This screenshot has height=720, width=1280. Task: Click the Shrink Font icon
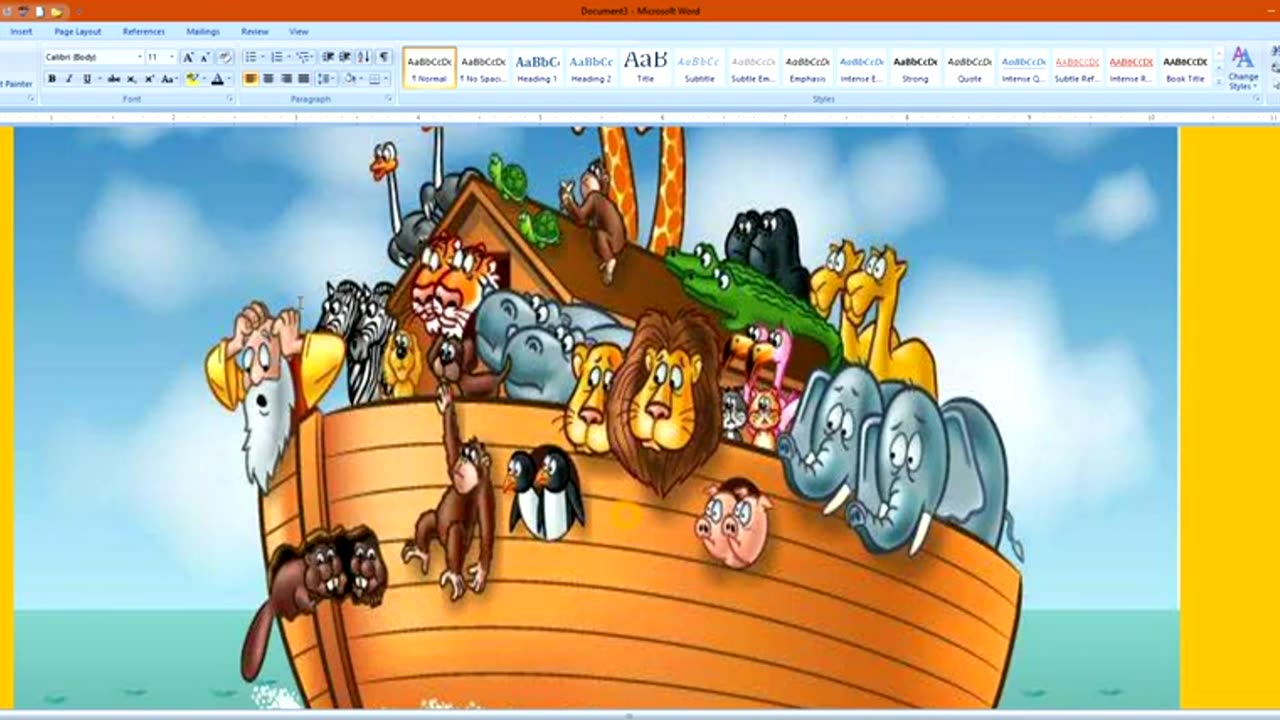[x=205, y=57]
